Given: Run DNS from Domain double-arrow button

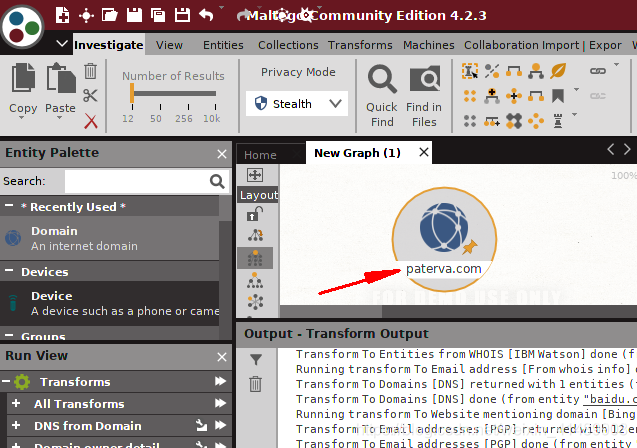Looking at the screenshot, I should [x=221, y=425].
